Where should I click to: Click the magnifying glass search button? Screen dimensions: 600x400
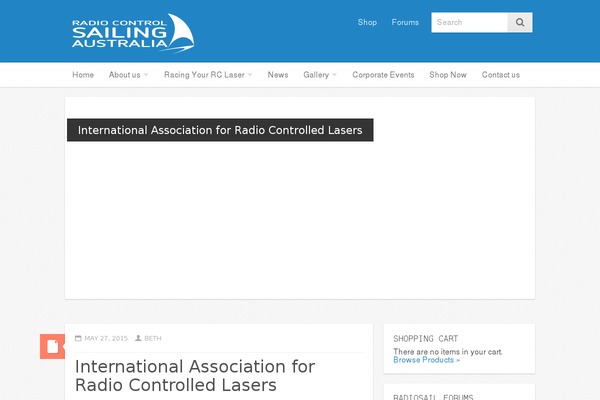pos(520,22)
